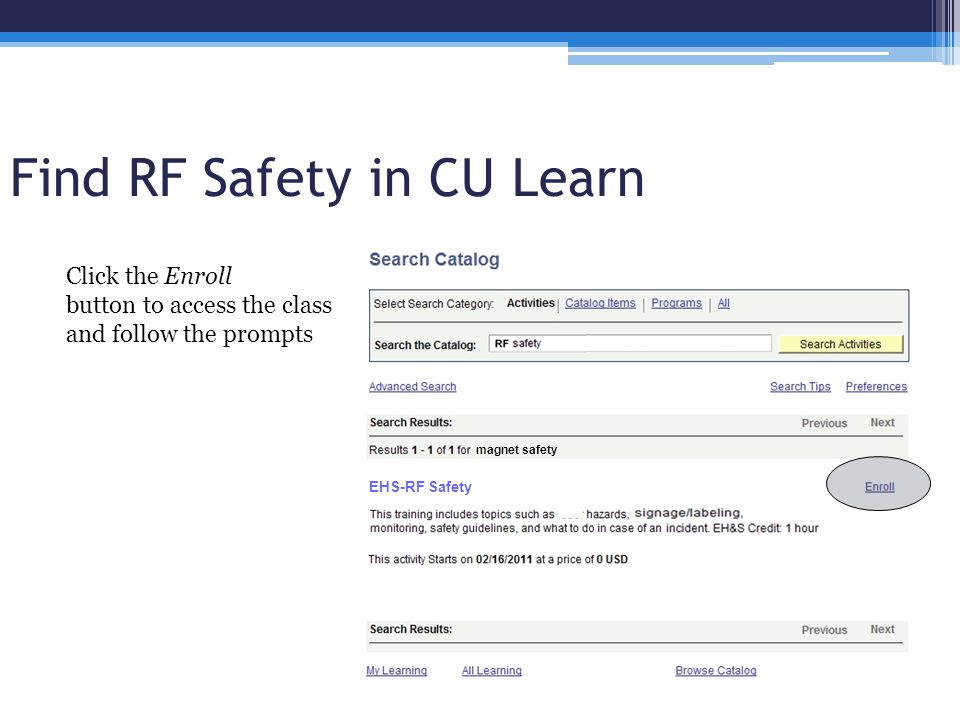Click the 'Click the Enroll button' instruction text

(199, 305)
